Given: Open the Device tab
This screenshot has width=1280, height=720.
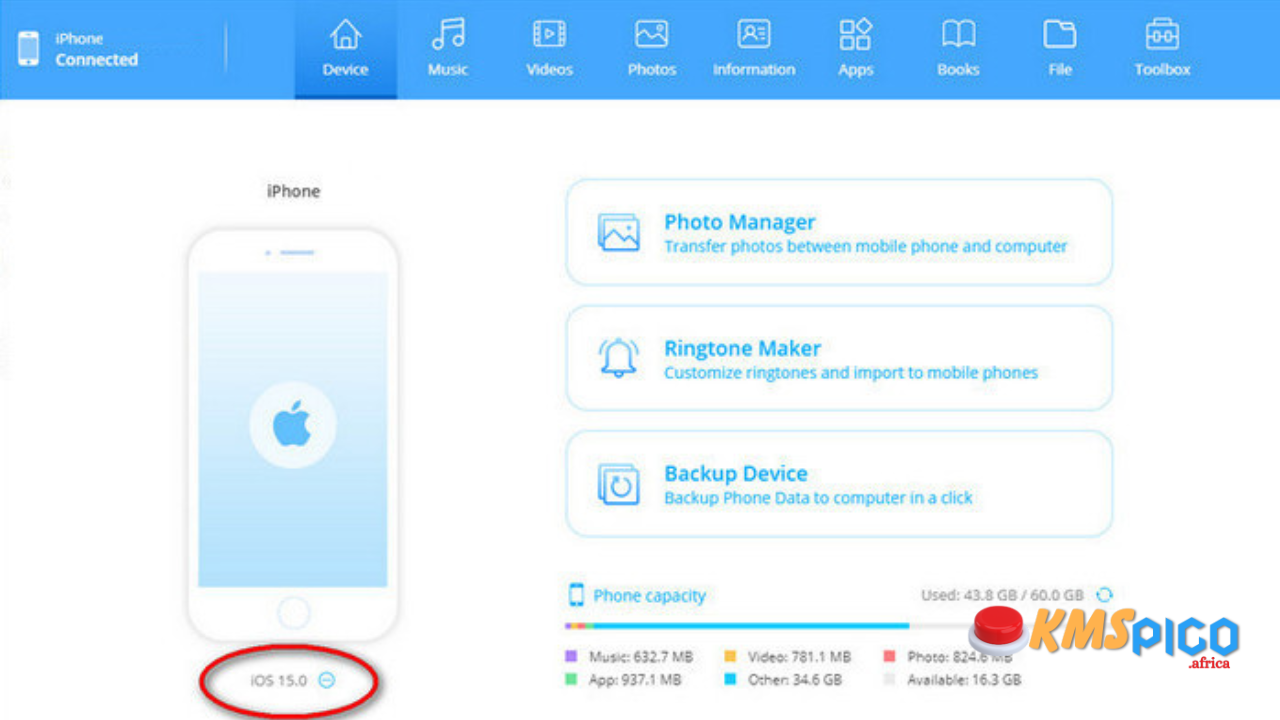Looking at the screenshot, I should pyautogui.click(x=345, y=49).
